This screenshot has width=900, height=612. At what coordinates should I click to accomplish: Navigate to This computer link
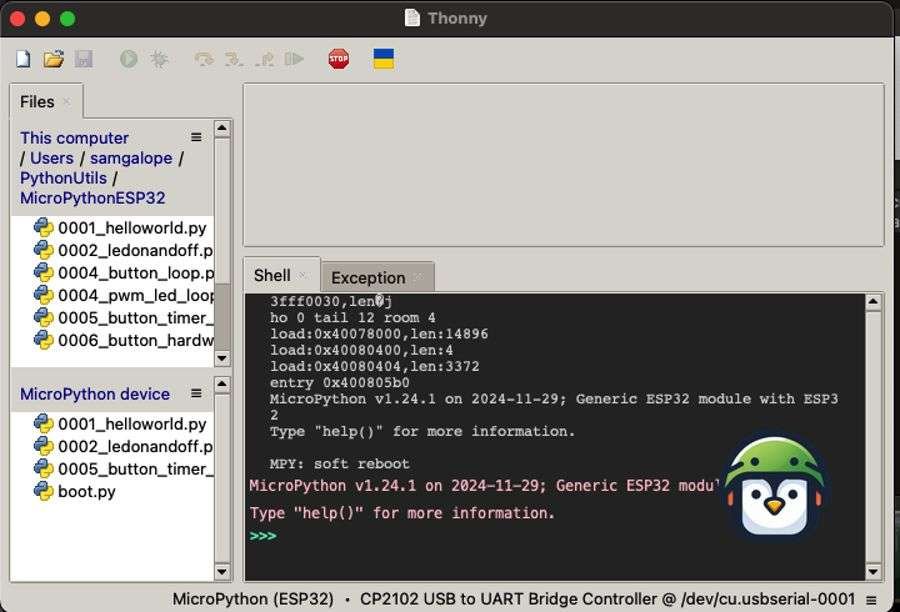74,138
